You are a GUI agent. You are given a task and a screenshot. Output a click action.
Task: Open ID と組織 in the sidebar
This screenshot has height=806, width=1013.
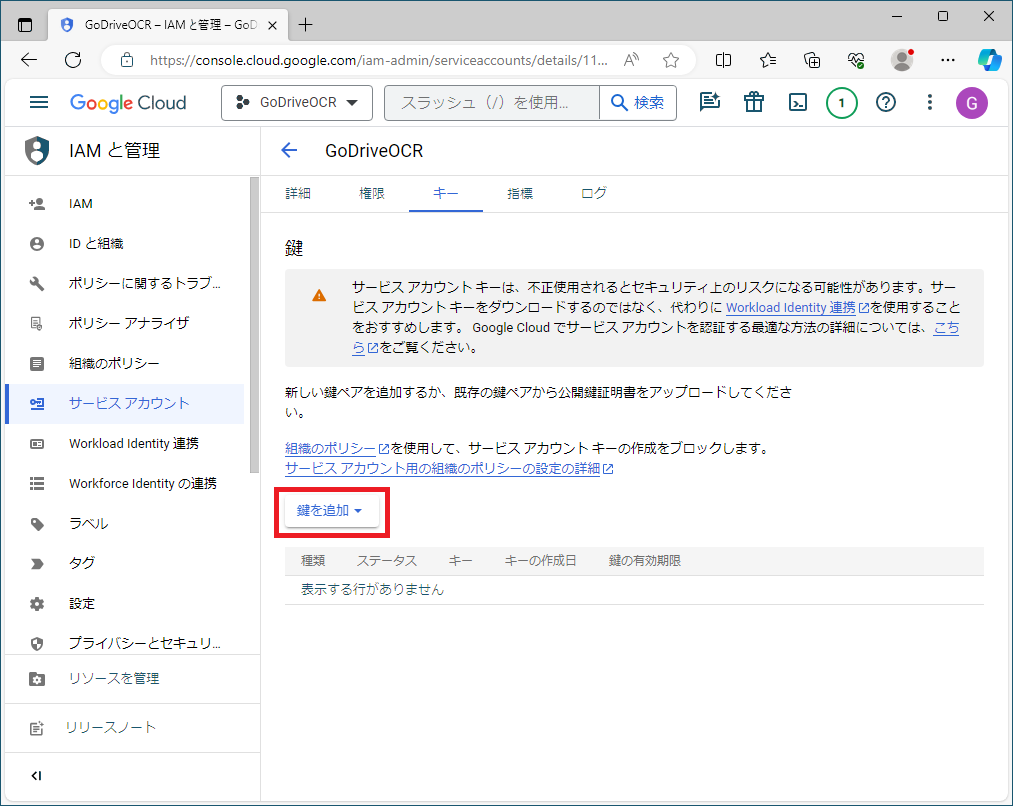pos(125,243)
